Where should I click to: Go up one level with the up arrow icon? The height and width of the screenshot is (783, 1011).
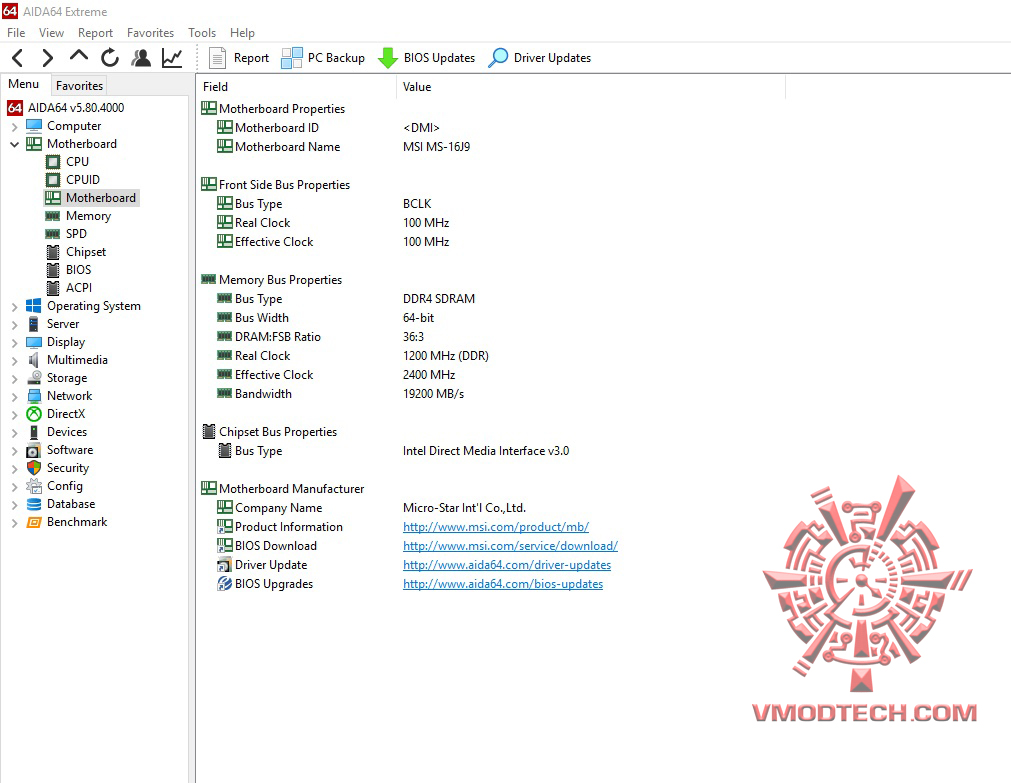click(x=79, y=57)
